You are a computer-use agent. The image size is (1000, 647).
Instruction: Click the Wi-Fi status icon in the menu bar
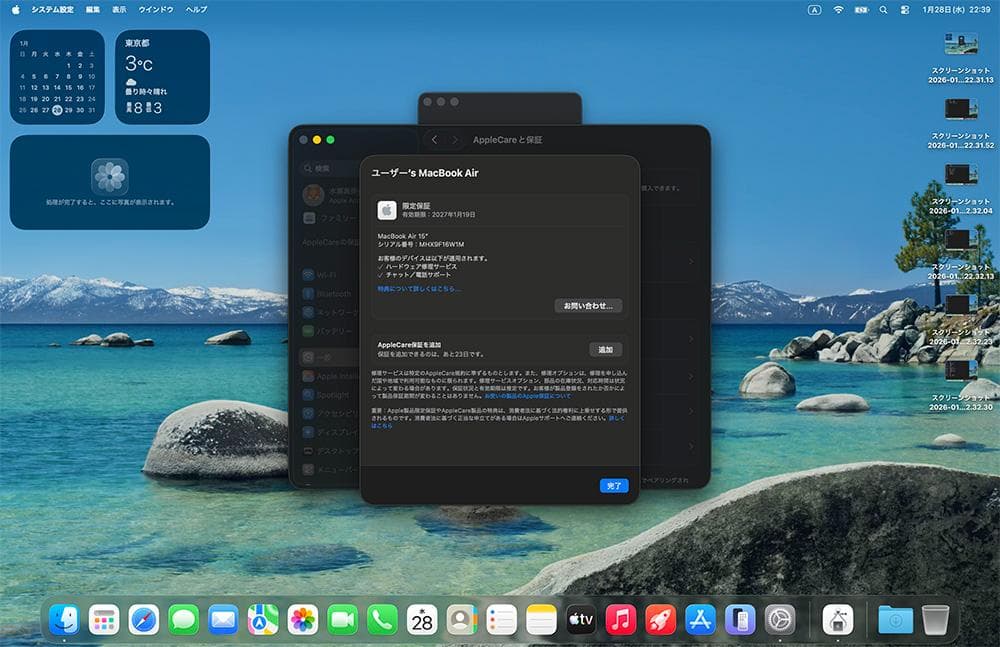click(x=837, y=9)
